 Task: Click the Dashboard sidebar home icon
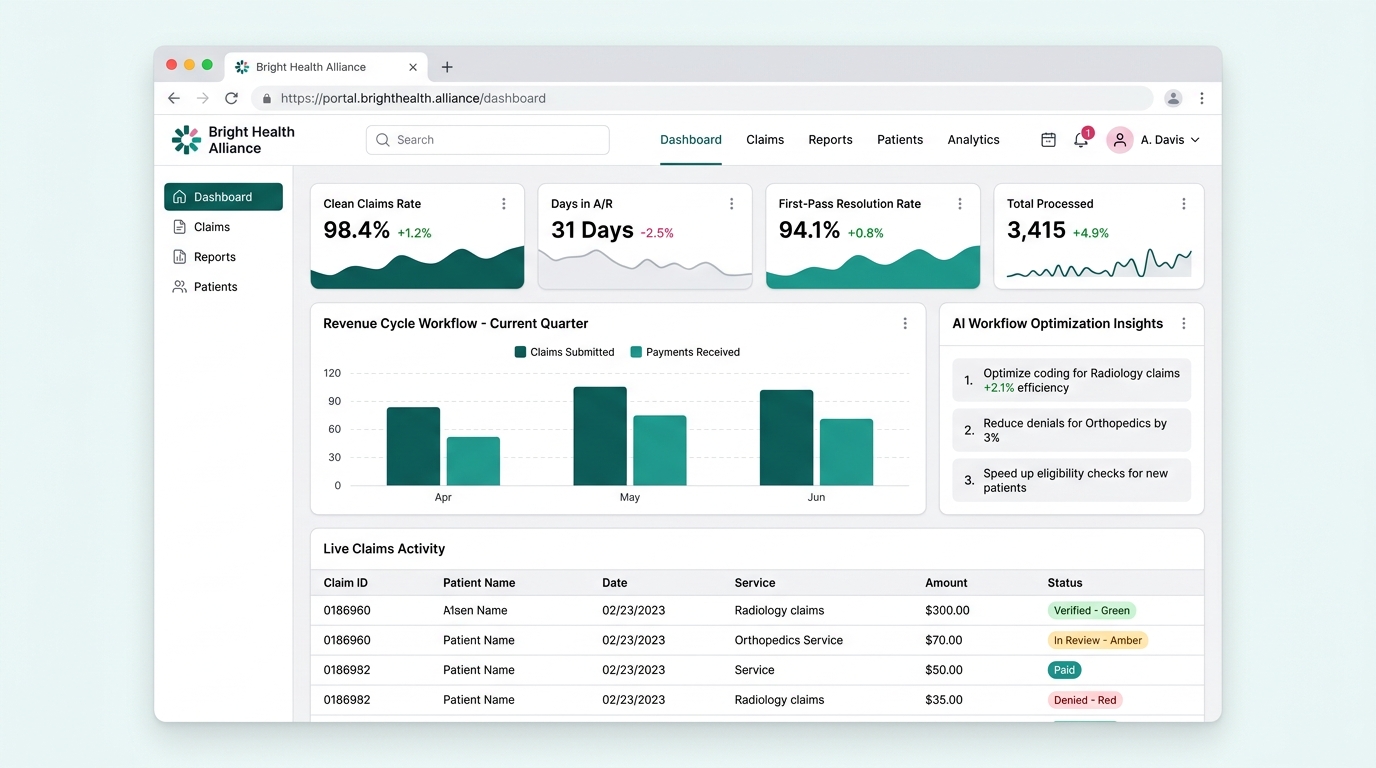click(180, 197)
